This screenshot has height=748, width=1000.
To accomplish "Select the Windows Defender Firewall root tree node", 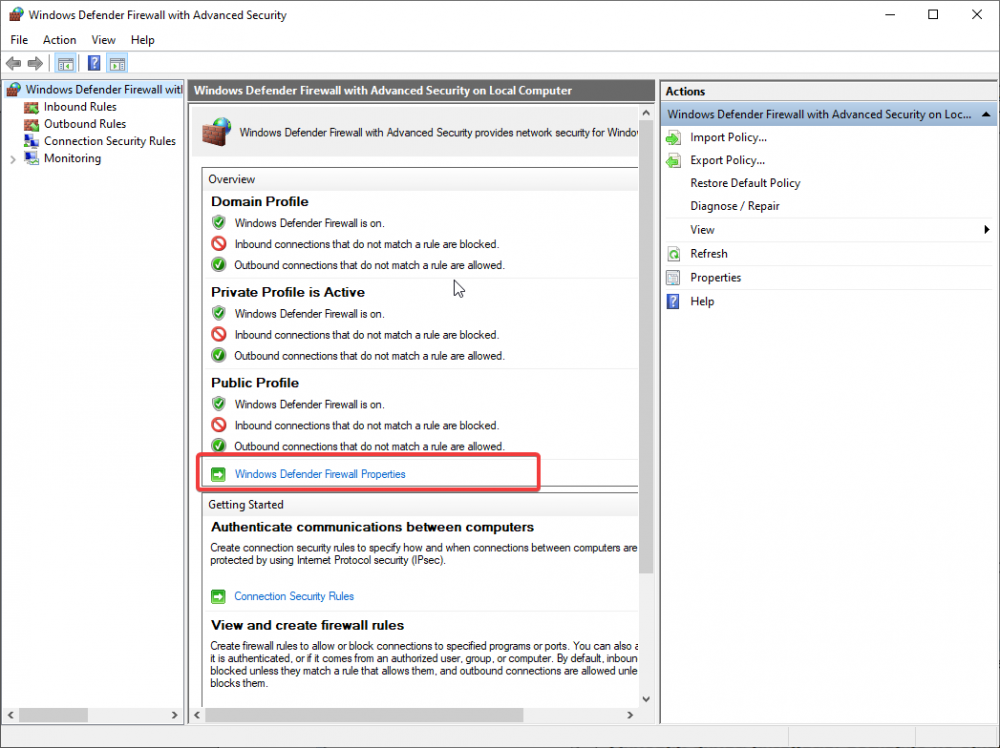I will click(x=103, y=89).
